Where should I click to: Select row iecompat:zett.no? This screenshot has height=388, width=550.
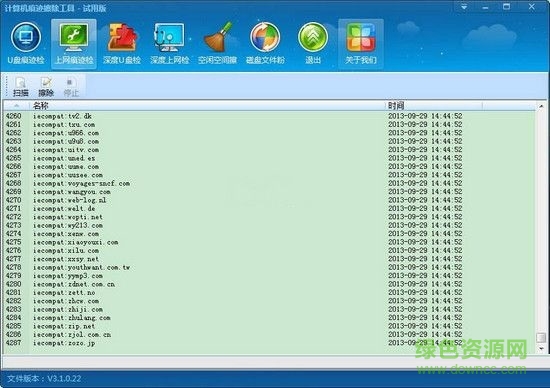pyautogui.click(x=269, y=293)
